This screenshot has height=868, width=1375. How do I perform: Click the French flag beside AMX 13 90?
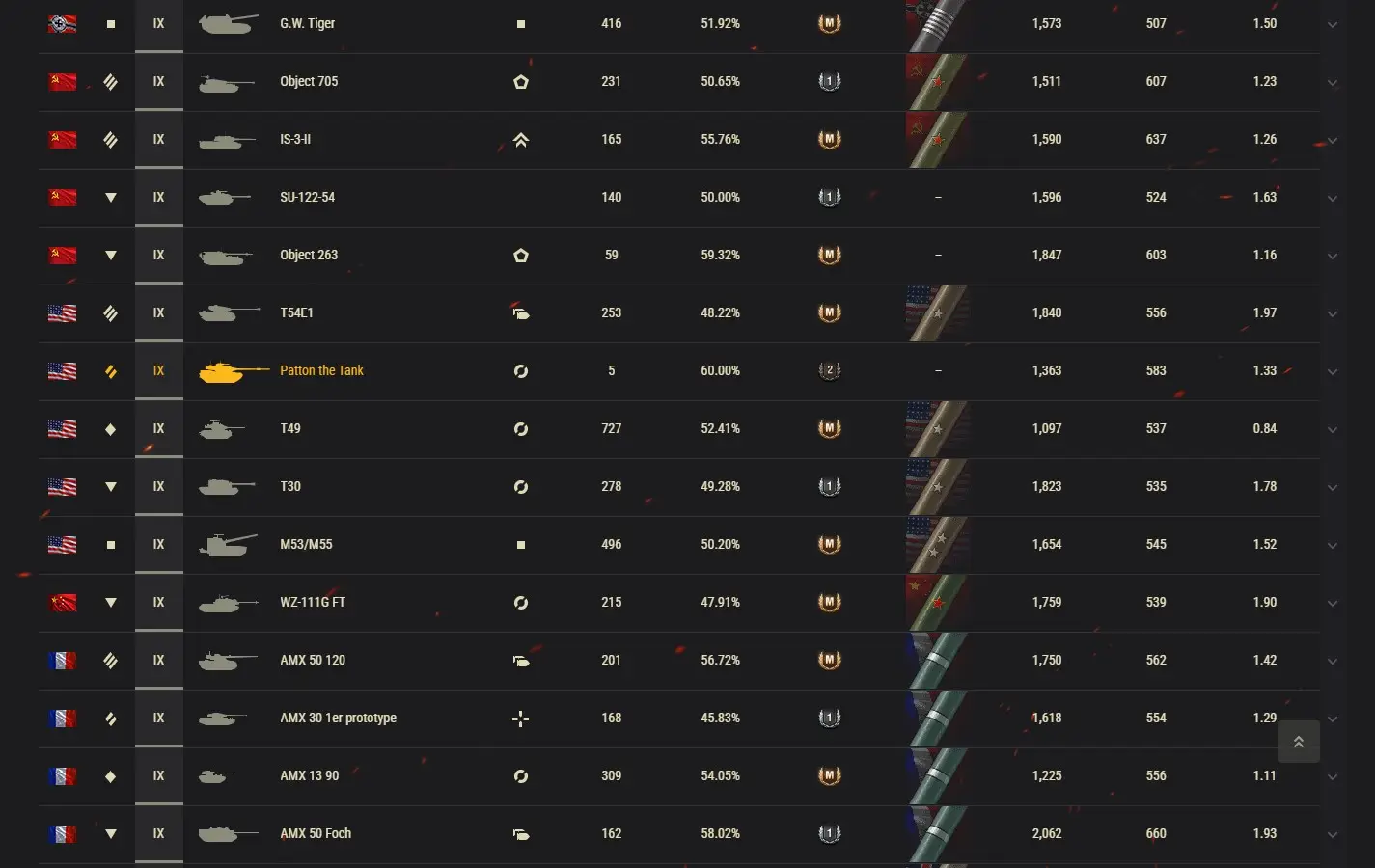(x=62, y=775)
